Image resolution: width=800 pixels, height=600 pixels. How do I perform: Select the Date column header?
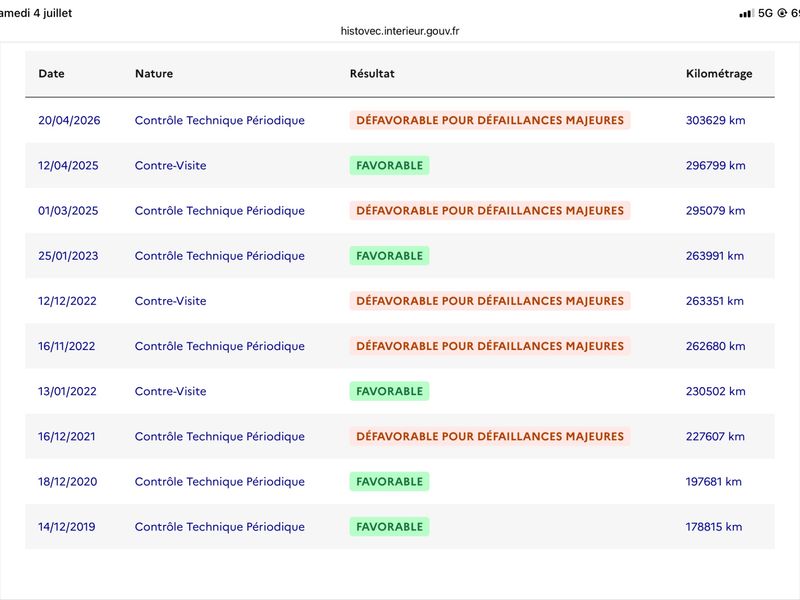52,73
